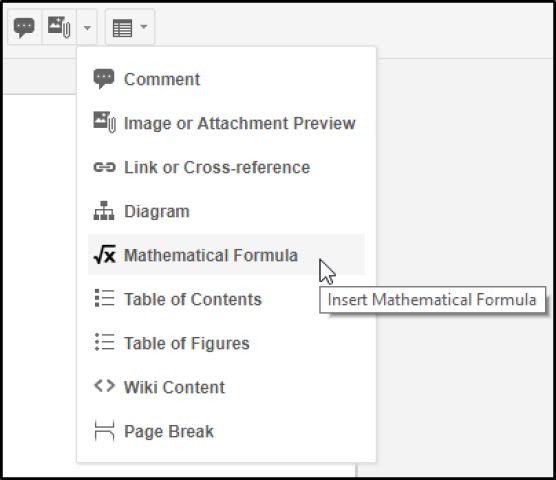Click the table toolbar icon

coord(122,28)
